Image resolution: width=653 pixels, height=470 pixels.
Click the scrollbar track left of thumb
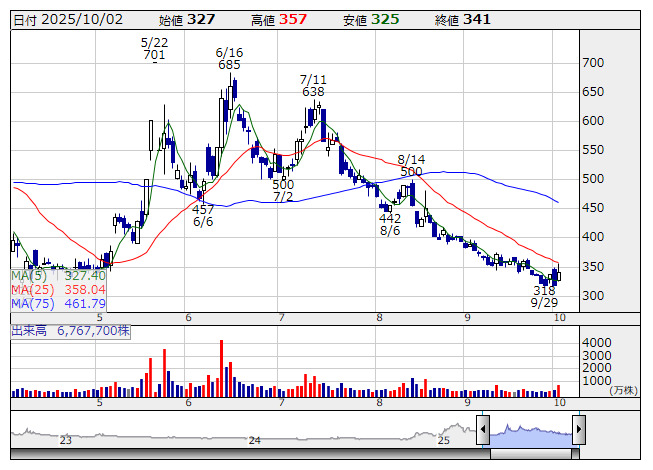point(250,454)
